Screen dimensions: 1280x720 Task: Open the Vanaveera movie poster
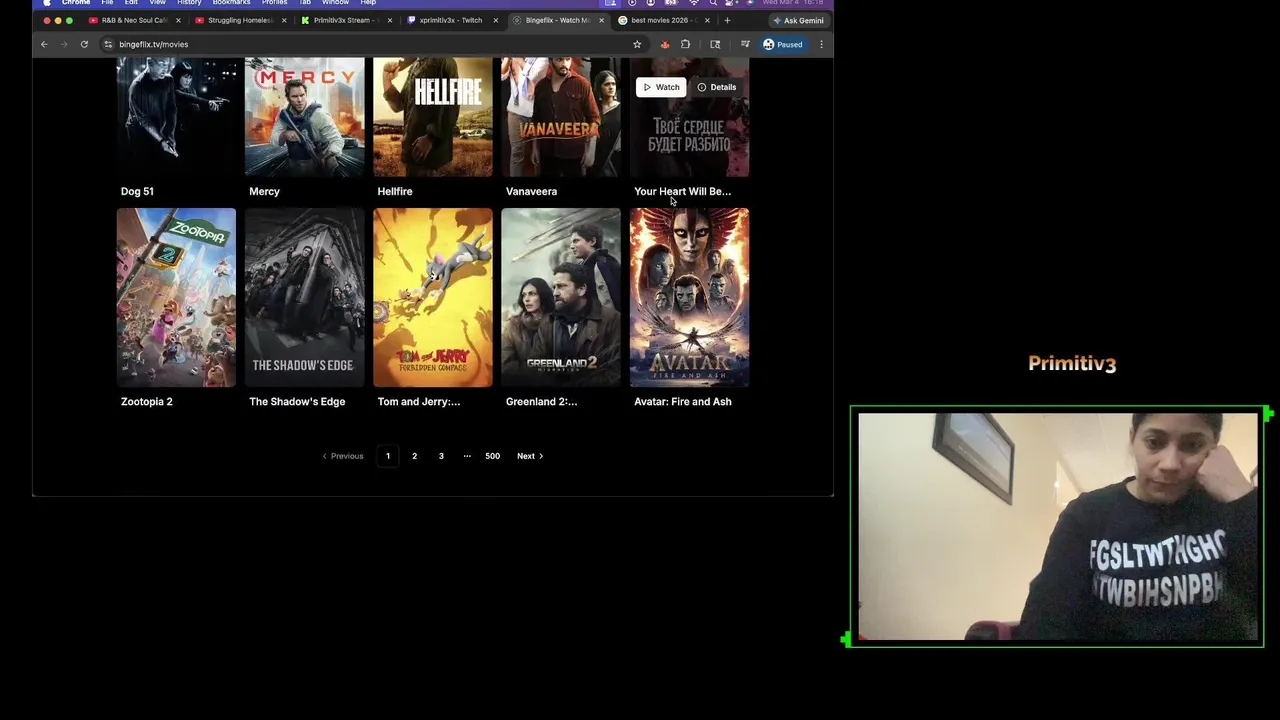[x=561, y=117]
